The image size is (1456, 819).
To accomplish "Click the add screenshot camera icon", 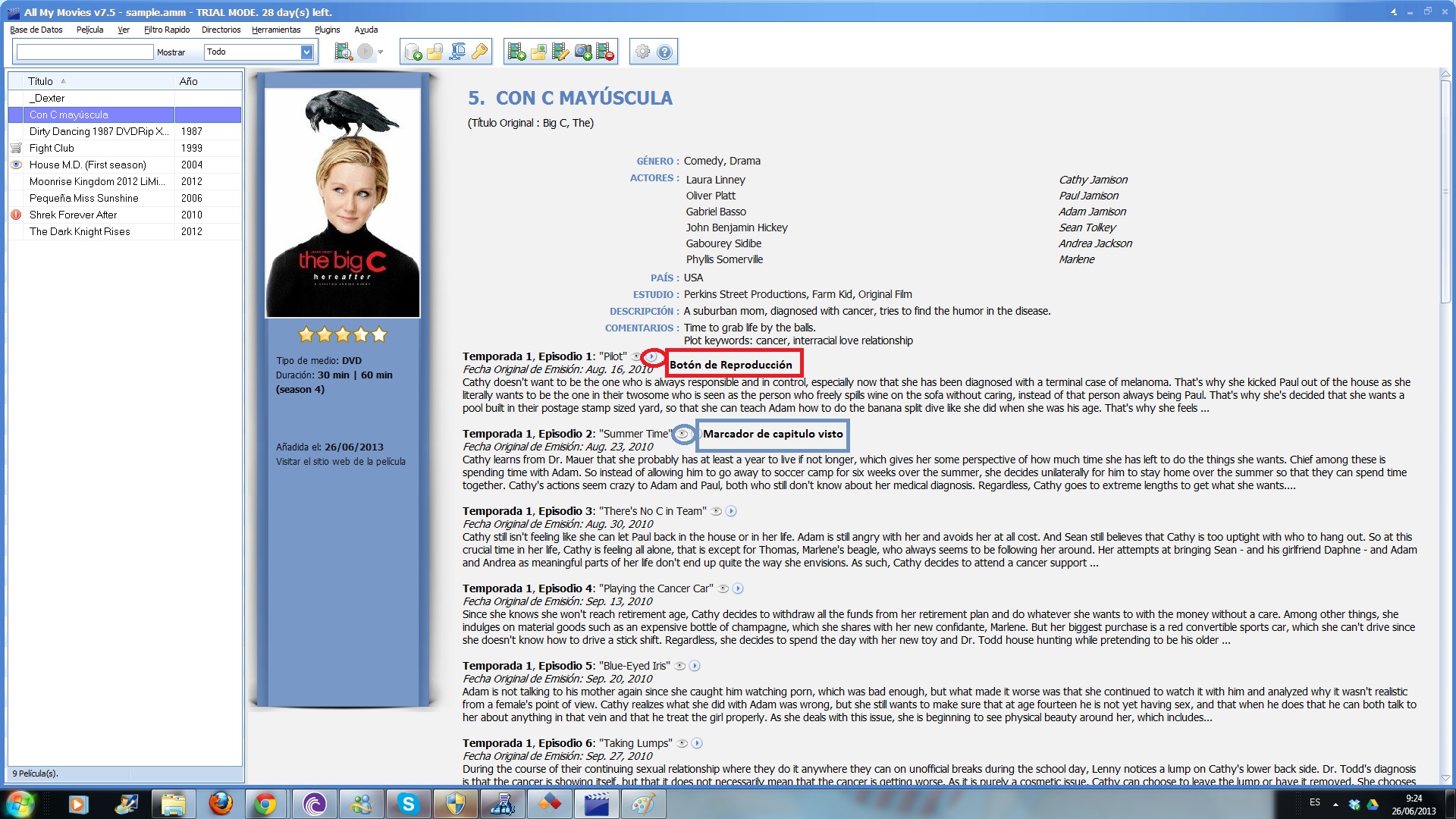I will coord(583,52).
